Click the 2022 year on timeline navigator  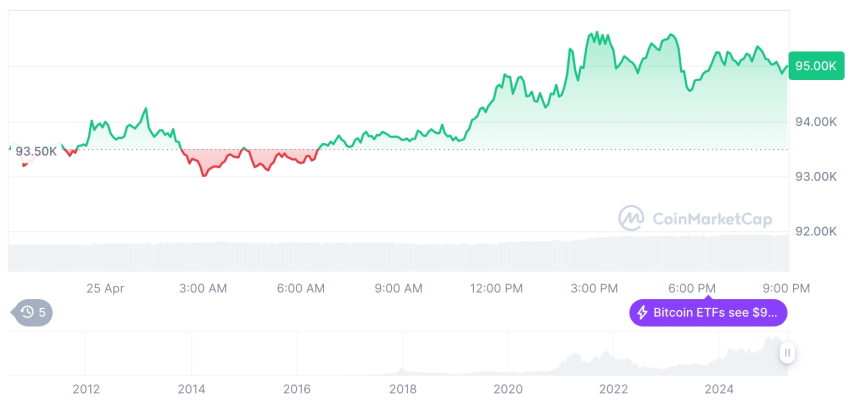(613, 388)
